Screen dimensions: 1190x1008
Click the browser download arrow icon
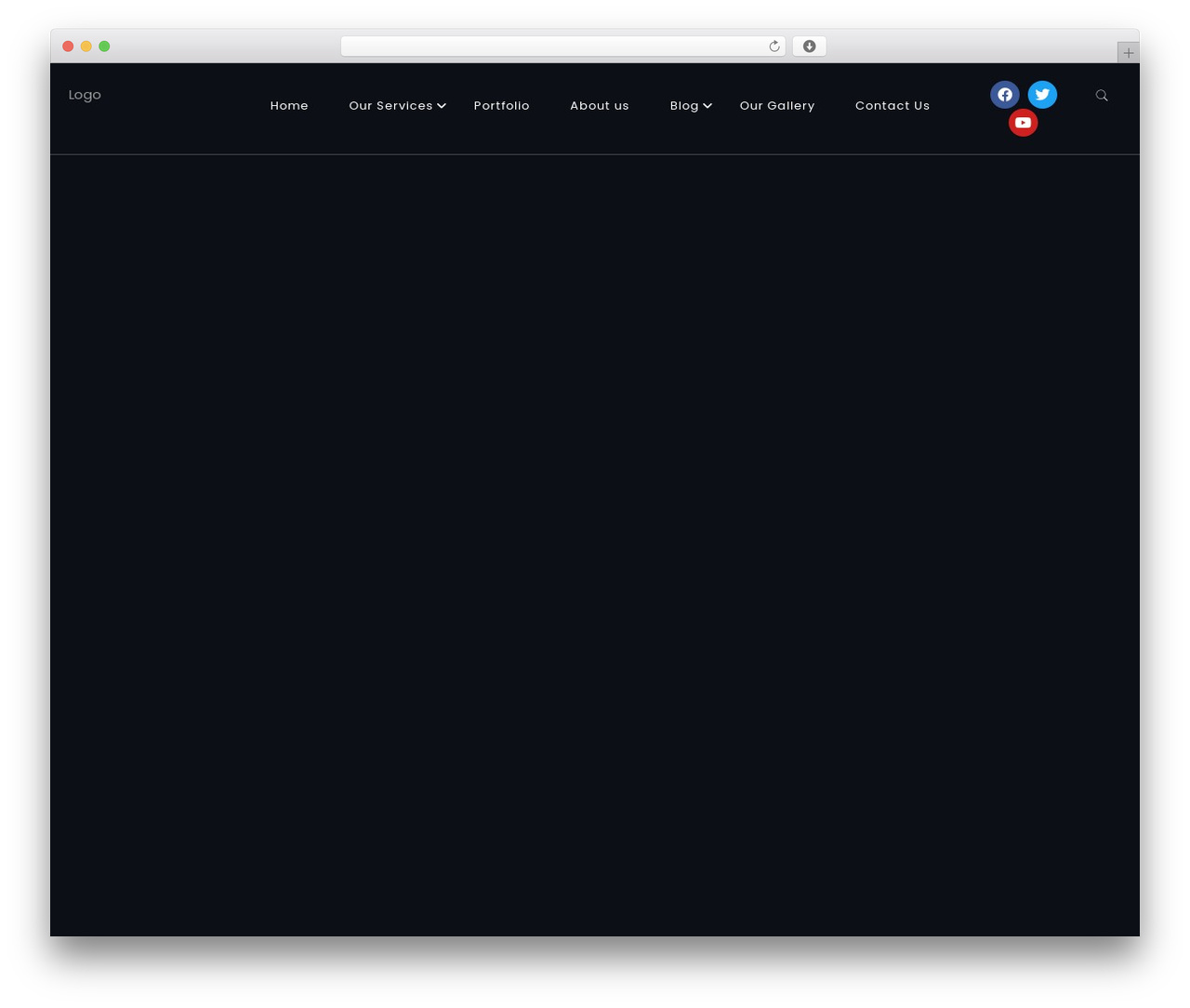[x=810, y=46]
